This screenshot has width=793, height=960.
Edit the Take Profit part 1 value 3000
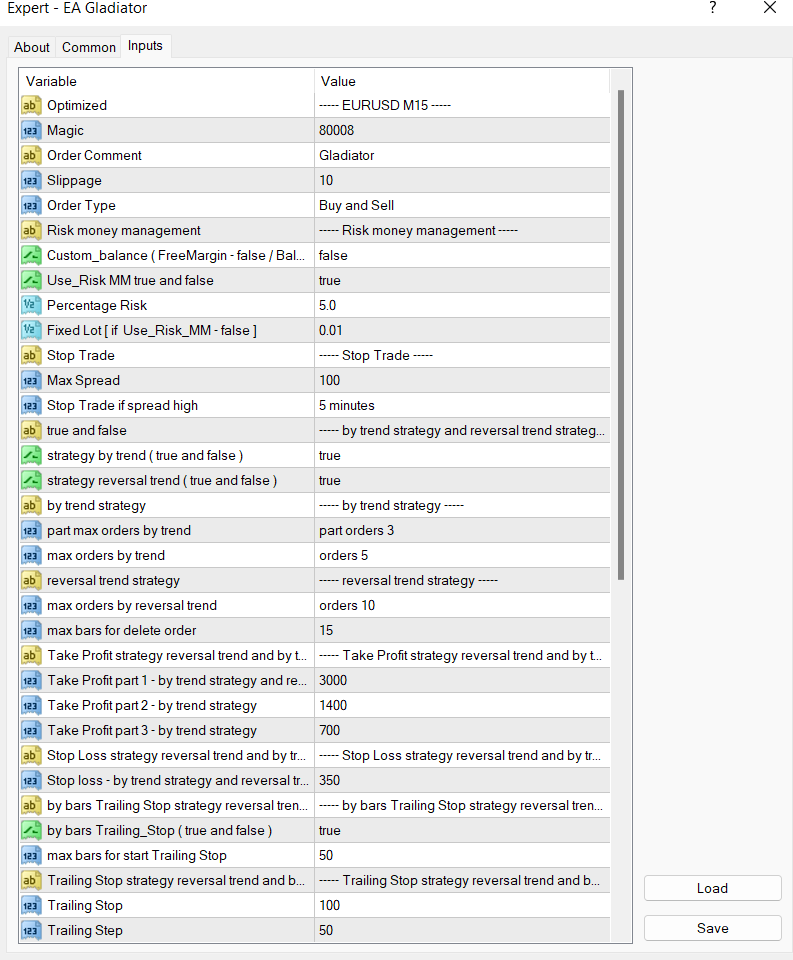460,680
